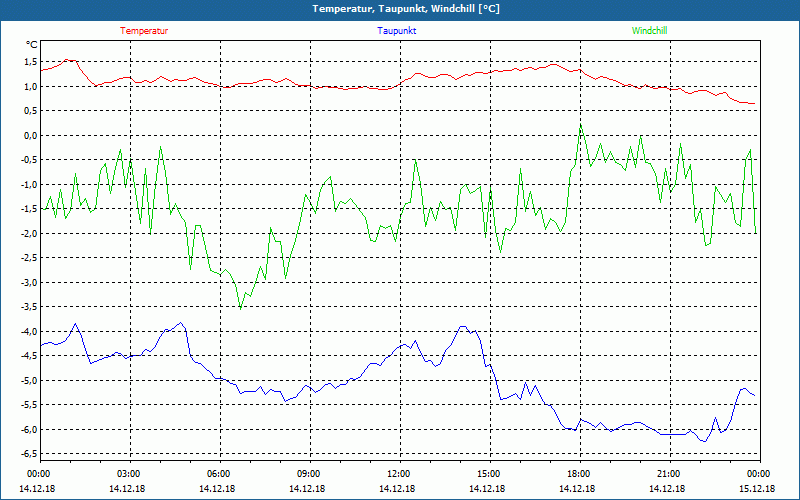Click the red Temperatur legend label
800x500 pixels.
[144, 31]
